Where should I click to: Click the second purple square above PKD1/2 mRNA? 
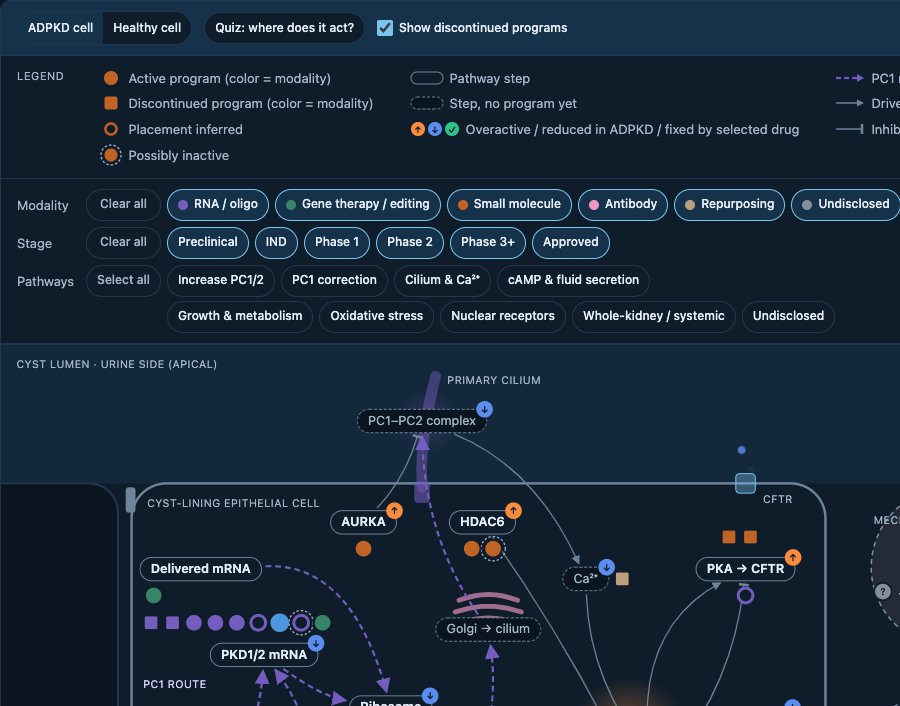(172, 623)
